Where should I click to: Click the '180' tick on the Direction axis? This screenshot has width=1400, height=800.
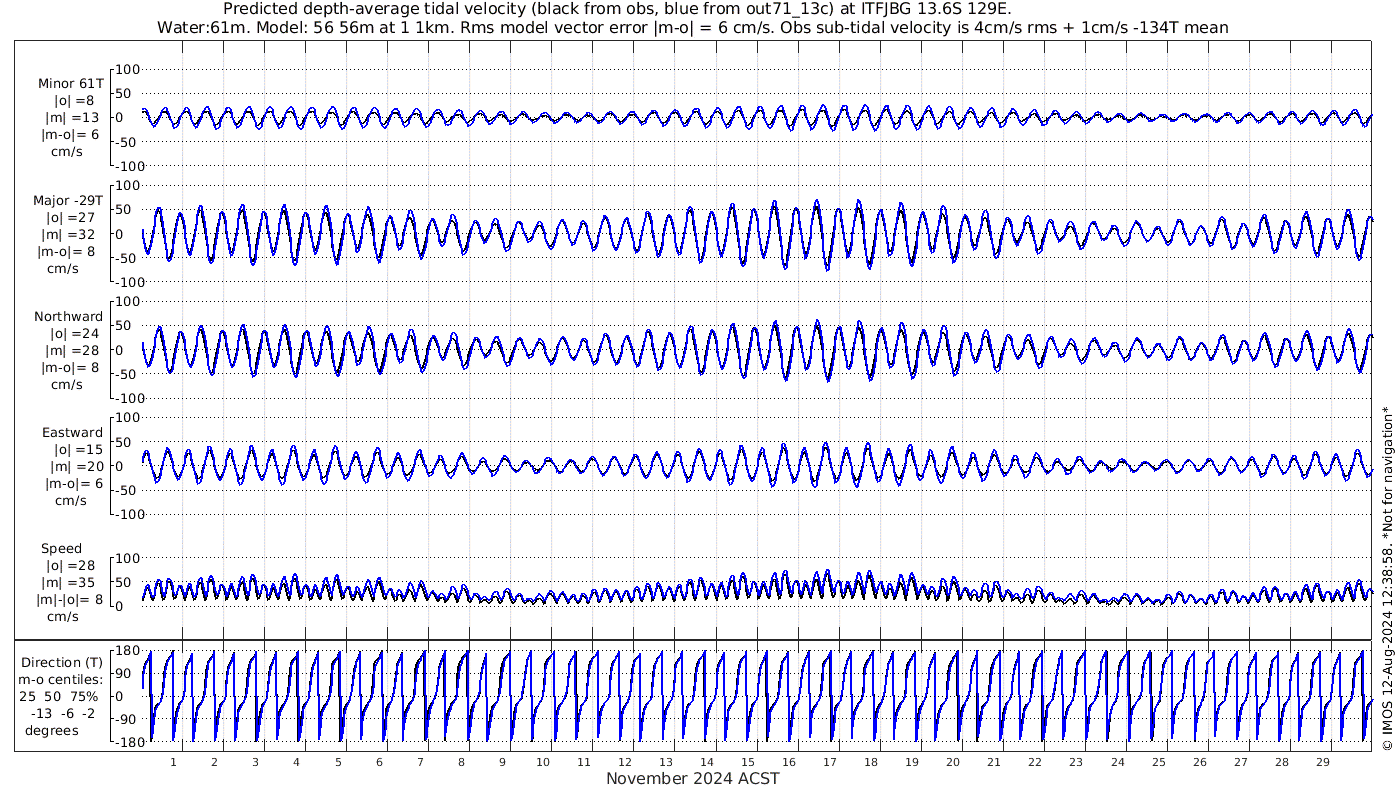(x=126, y=651)
